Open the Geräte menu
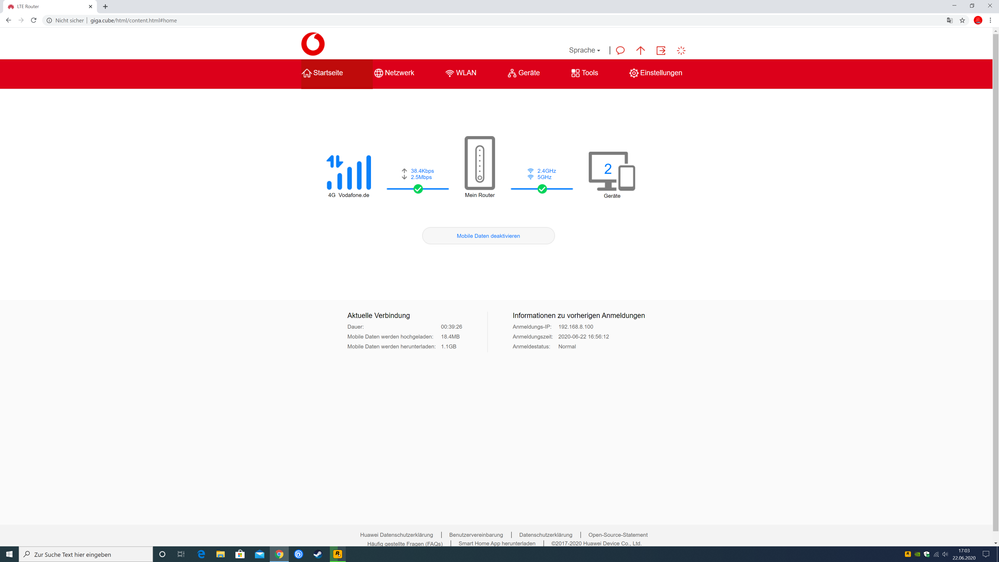Screen dimensions: 999x562 coord(524,73)
